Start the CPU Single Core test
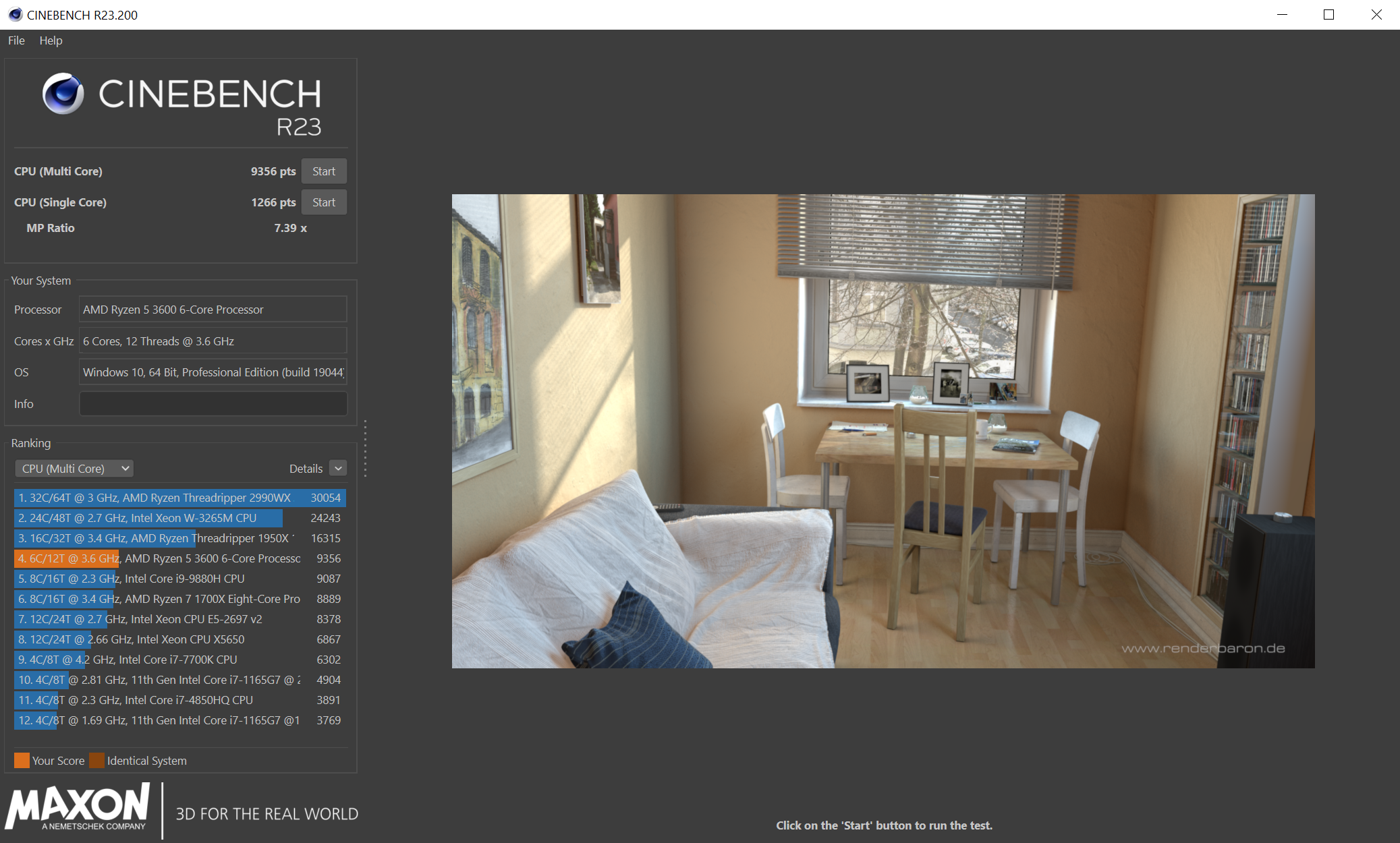The height and width of the screenshot is (843, 1400). (x=324, y=202)
